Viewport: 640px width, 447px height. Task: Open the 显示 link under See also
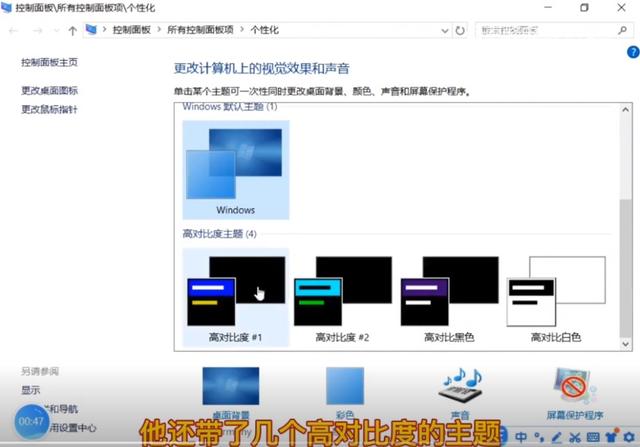point(31,390)
